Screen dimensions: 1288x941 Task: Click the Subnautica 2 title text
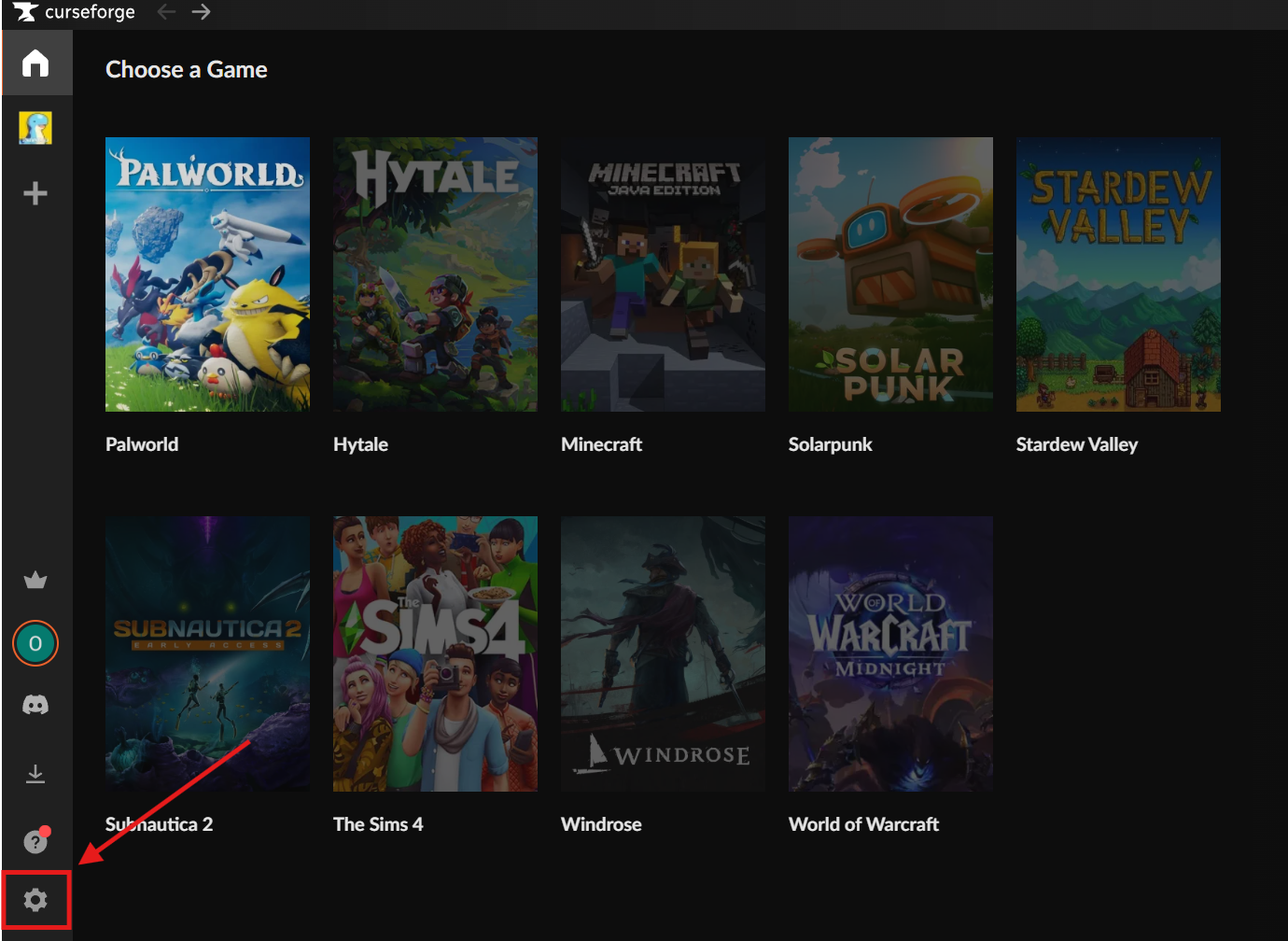click(159, 824)
